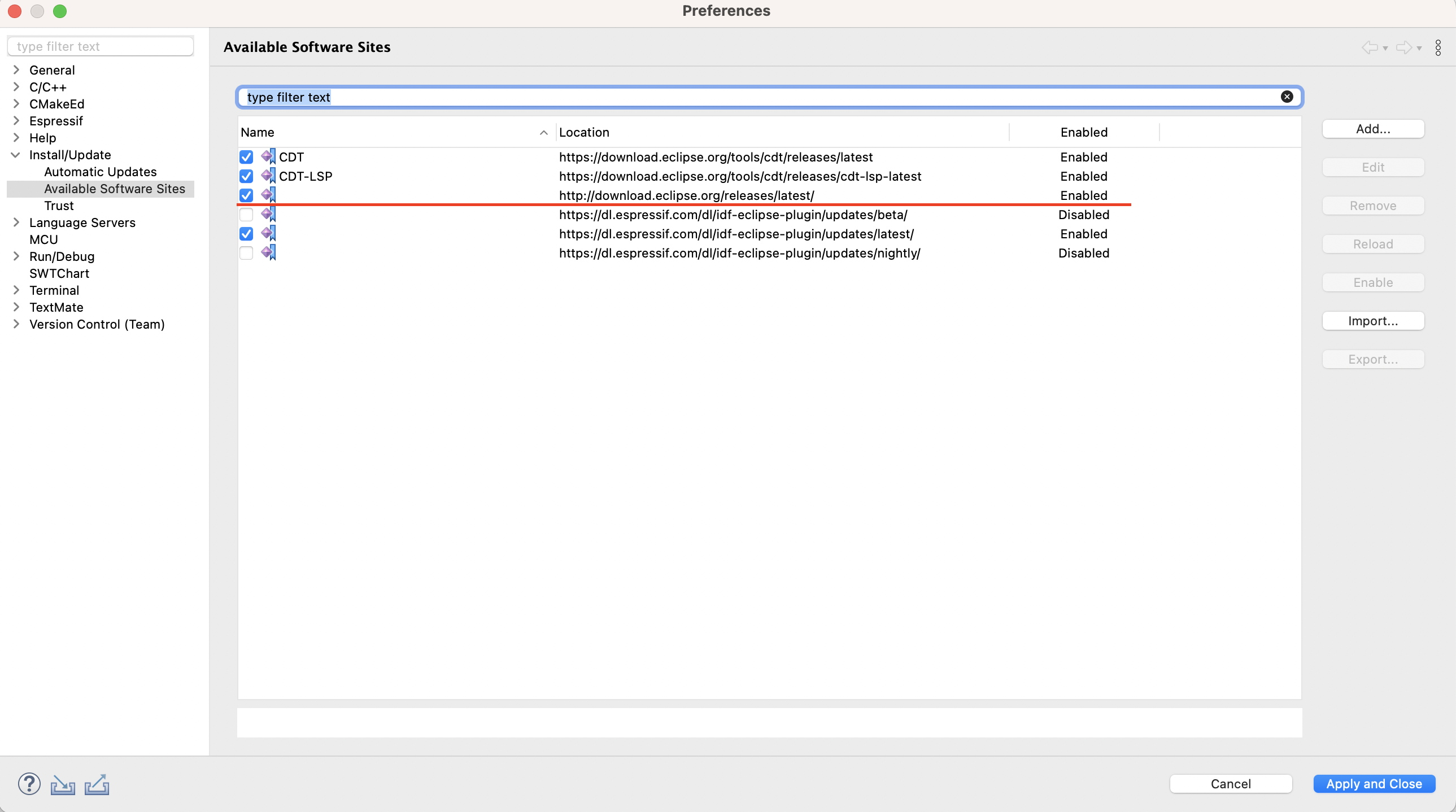Clear the sites filter with the X icon
The image size is (1456, 812).
pyautogui.click(x=1287, y=97)
